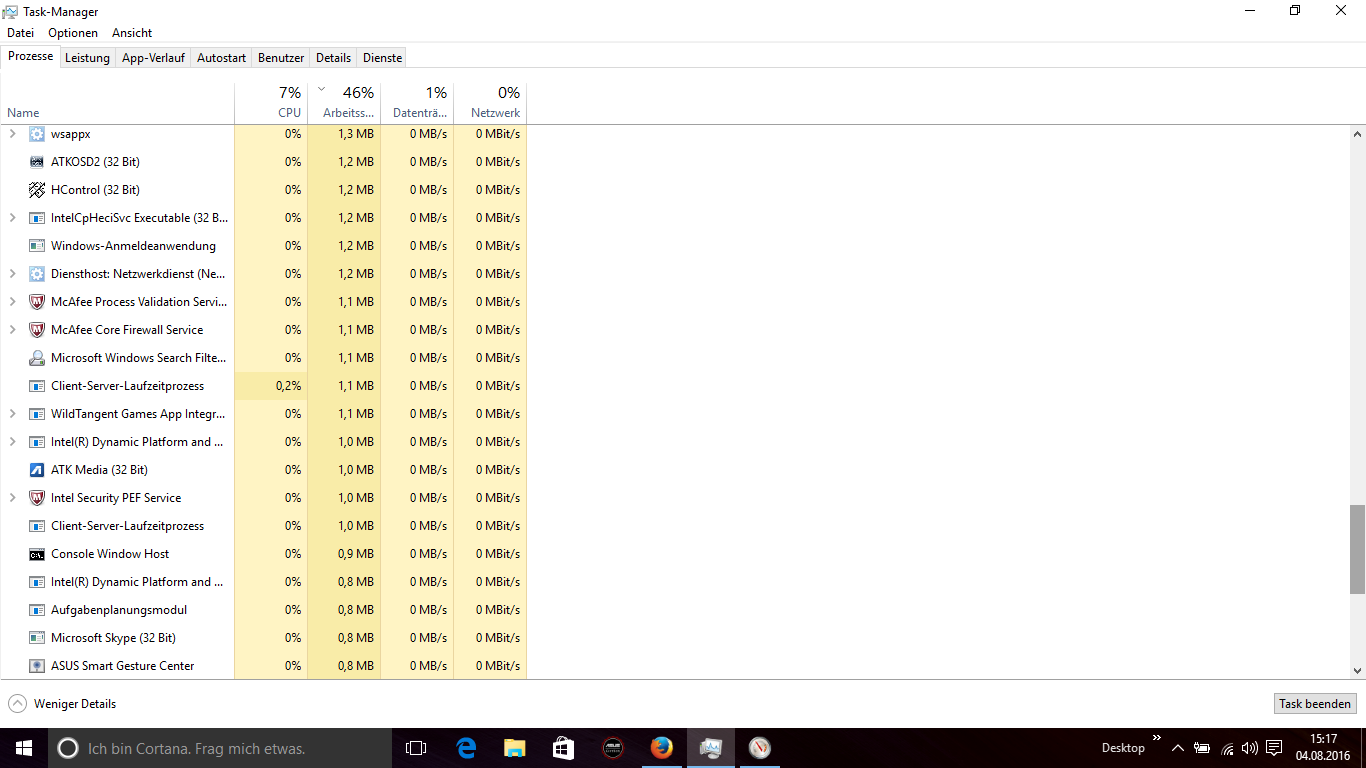This screenshot has height=768, width=1366.
Task: Launch Microsoft Edge from the taskbar
Action: tap(465, 748)
